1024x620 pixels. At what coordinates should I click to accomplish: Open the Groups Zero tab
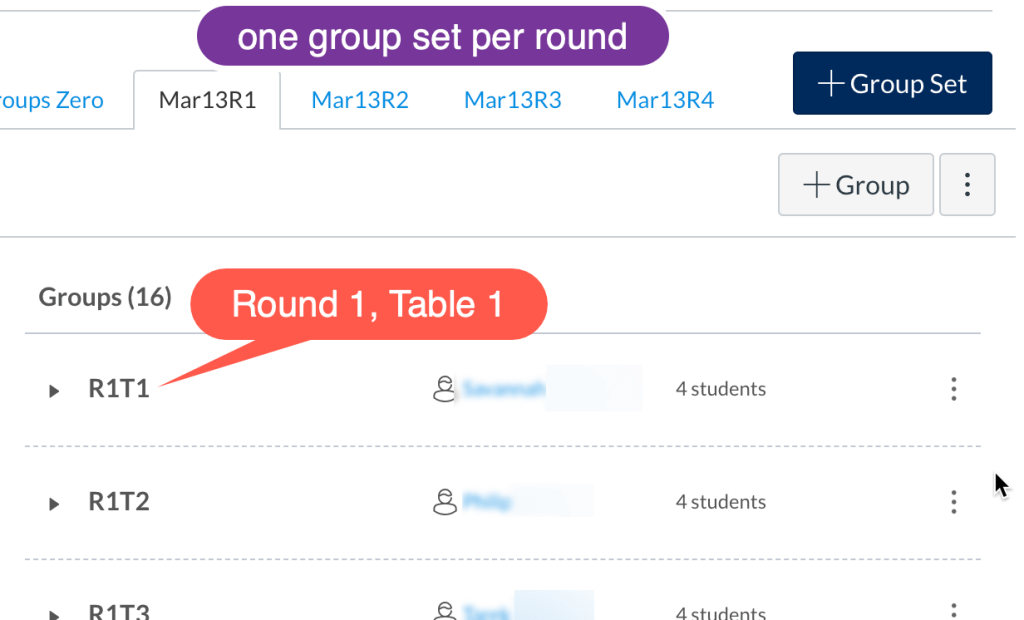(x=52, y=100)
